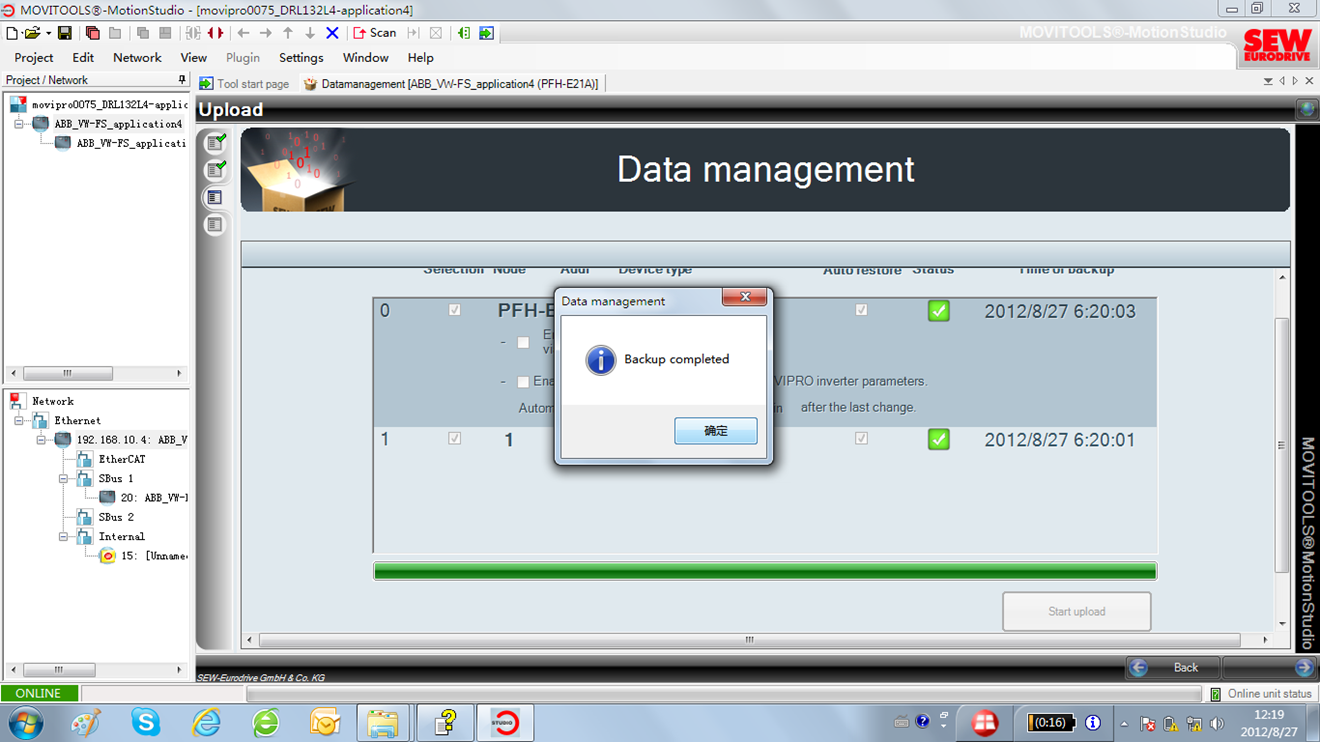
Task: Click the blue X delete toolbar icon
Action: point(333,33)
